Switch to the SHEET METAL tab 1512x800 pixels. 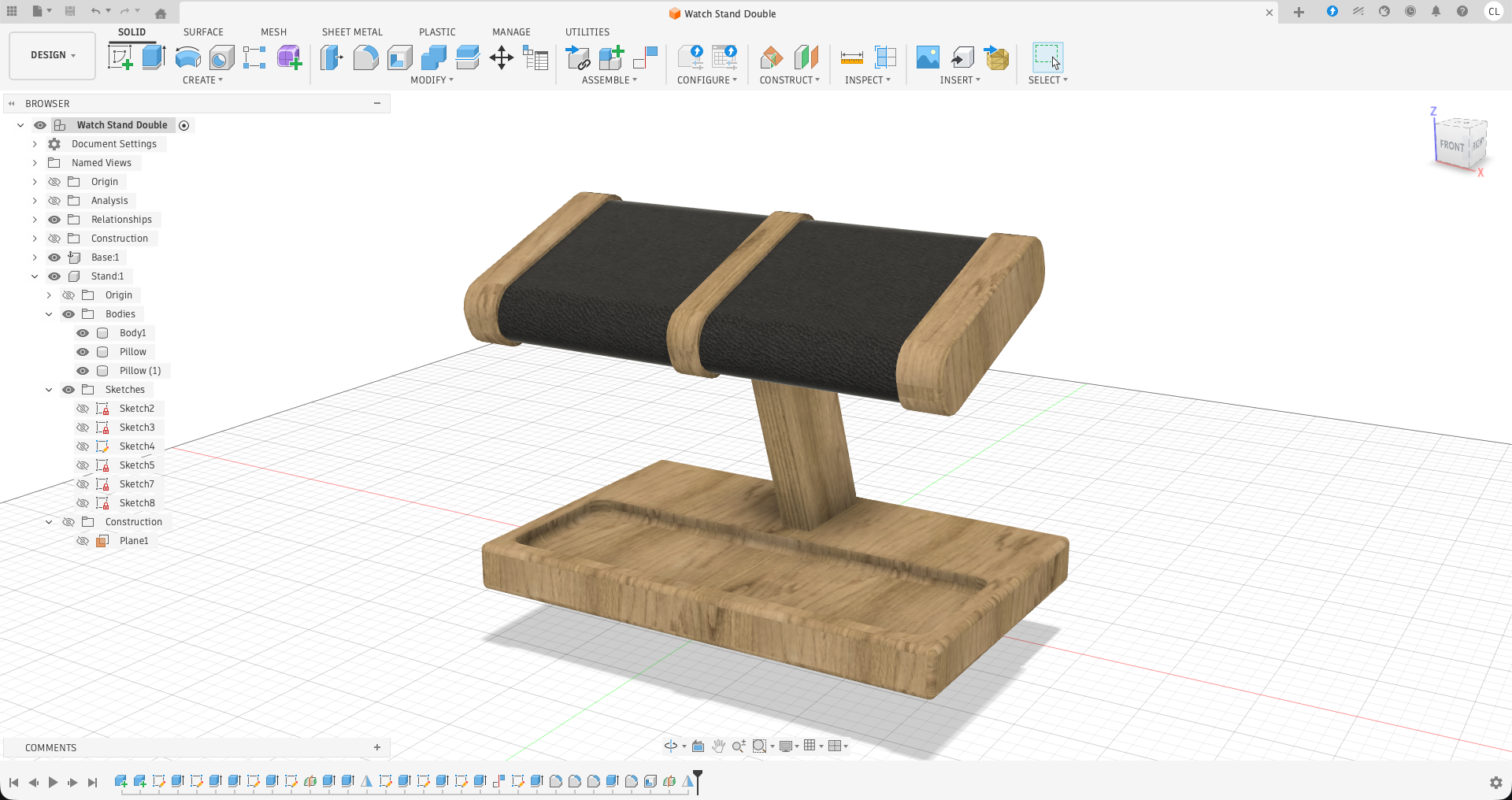[352, 32]
